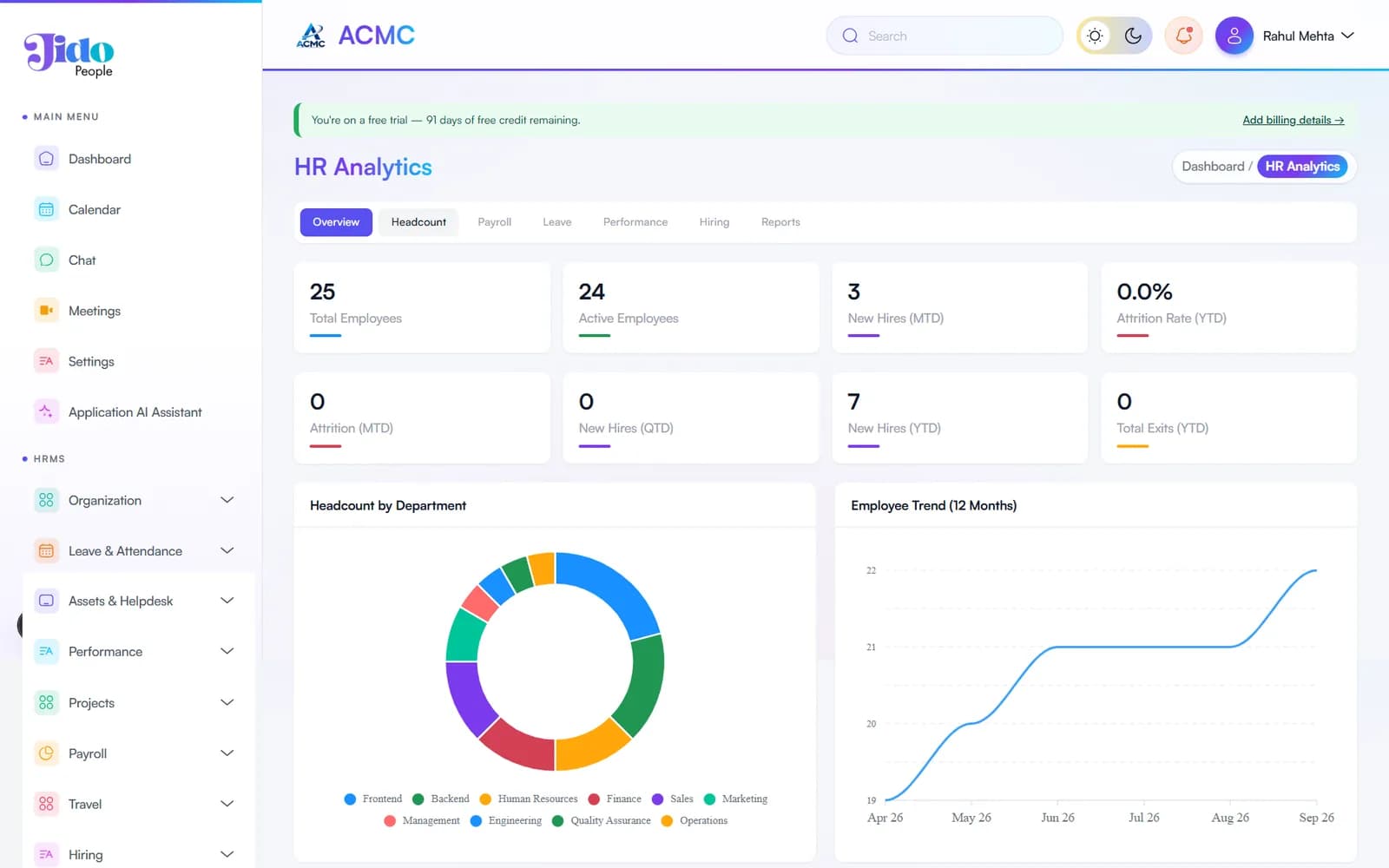The width and height of the screenshot is (1389, 868).
Task: Click the Projects grid icon
Action: (46, 702)
